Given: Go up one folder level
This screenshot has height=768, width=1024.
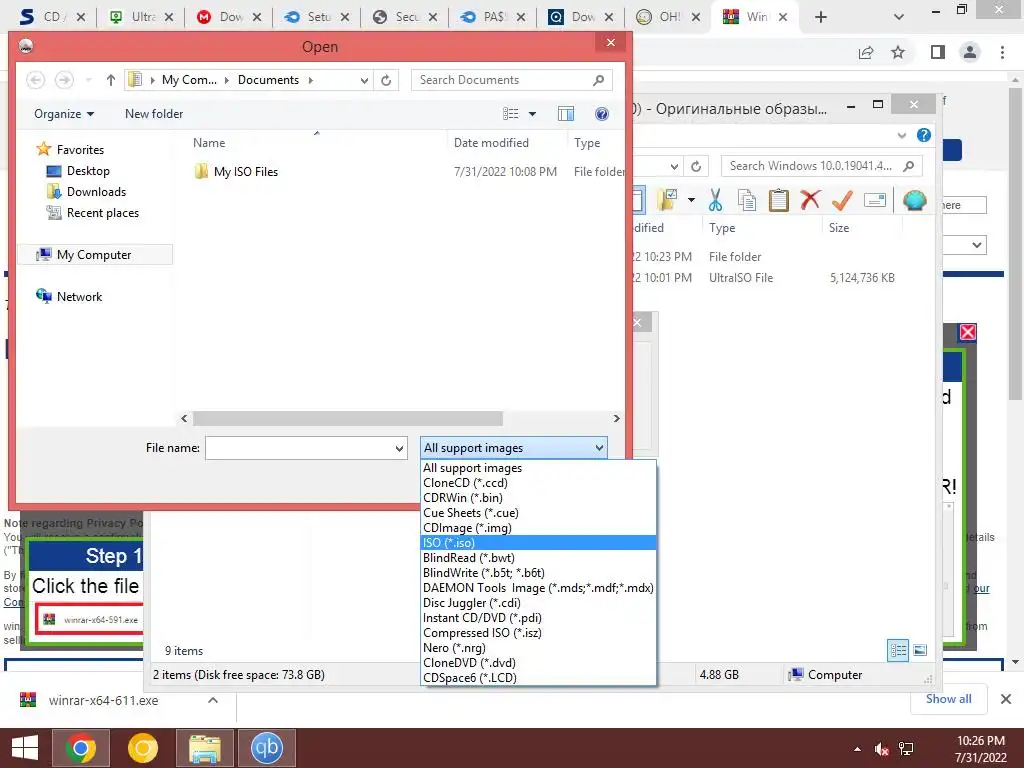Looking at the screenshot, I should (x=110, y=80).
